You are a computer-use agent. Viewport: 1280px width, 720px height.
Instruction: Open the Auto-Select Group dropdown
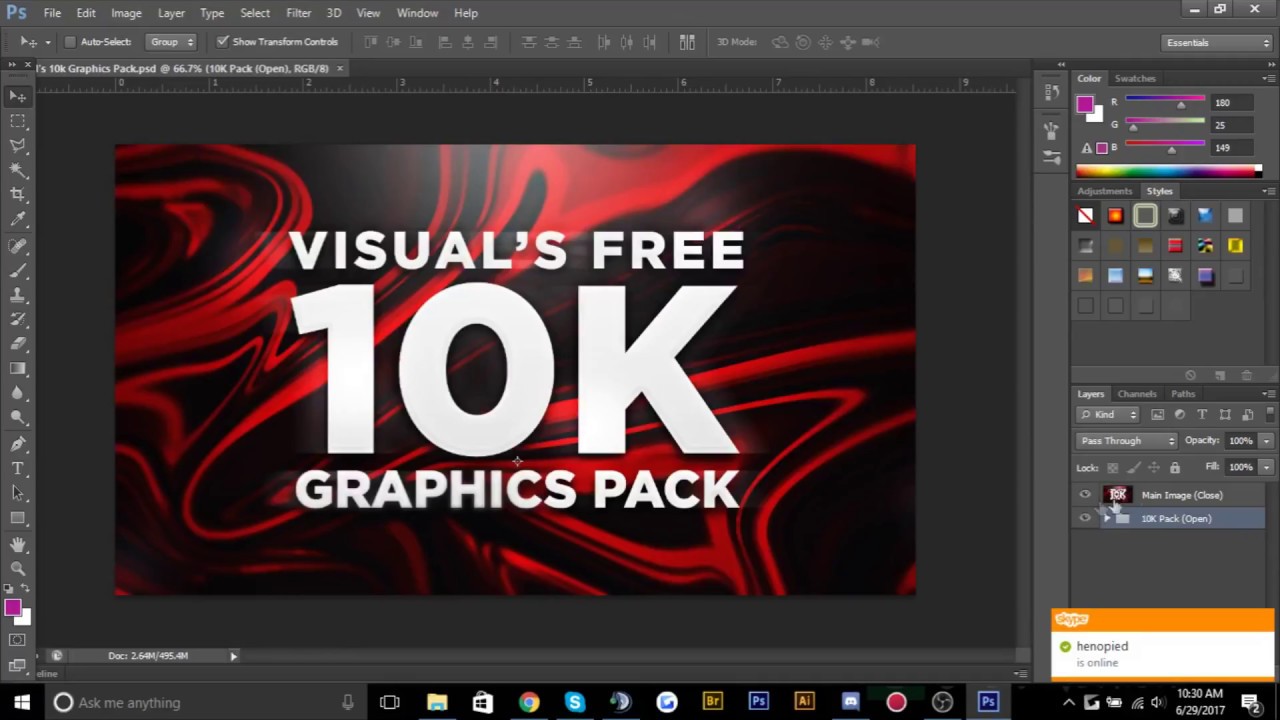pos(171,42)
